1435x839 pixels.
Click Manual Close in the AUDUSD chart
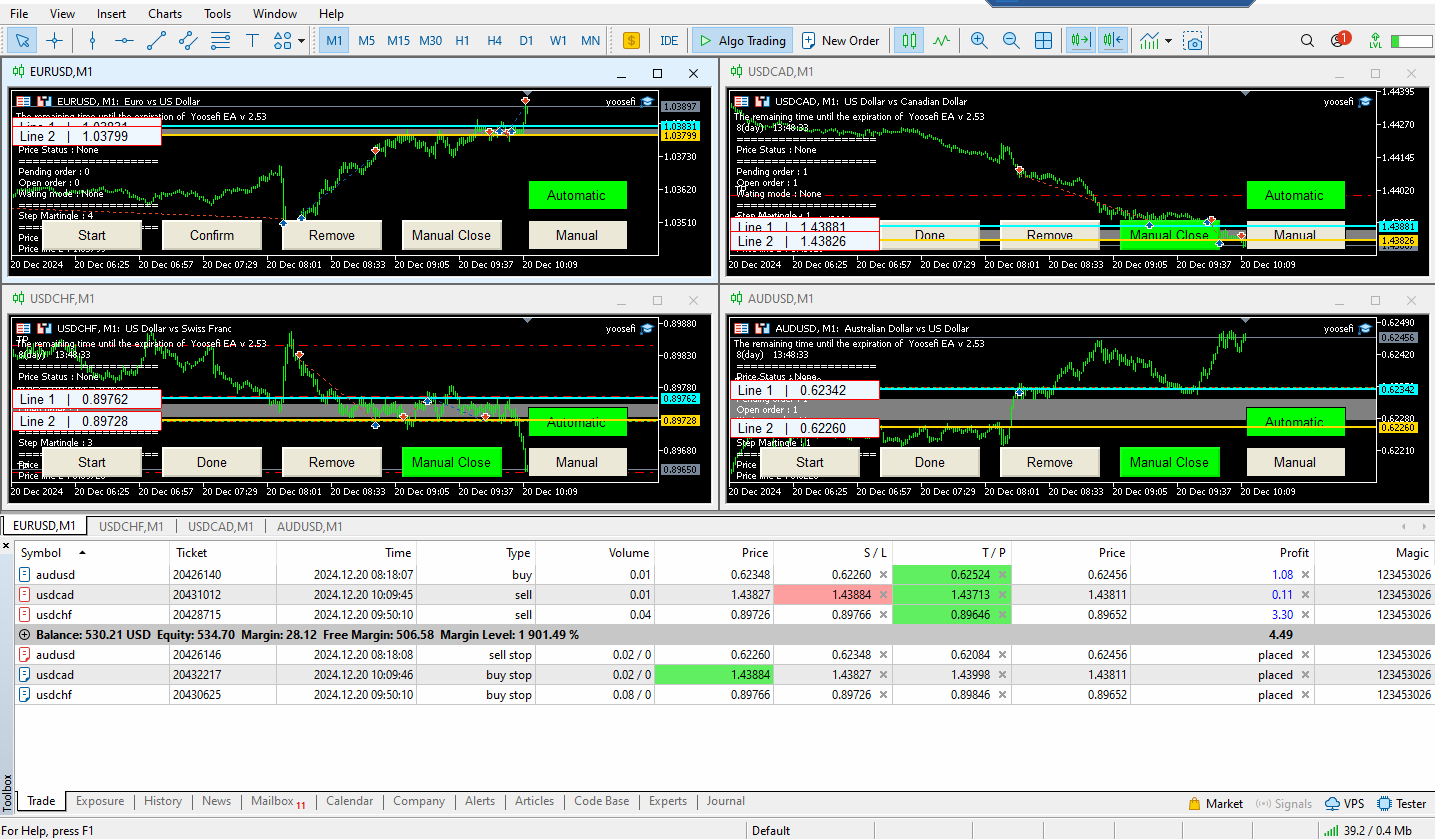point(1169,462)
